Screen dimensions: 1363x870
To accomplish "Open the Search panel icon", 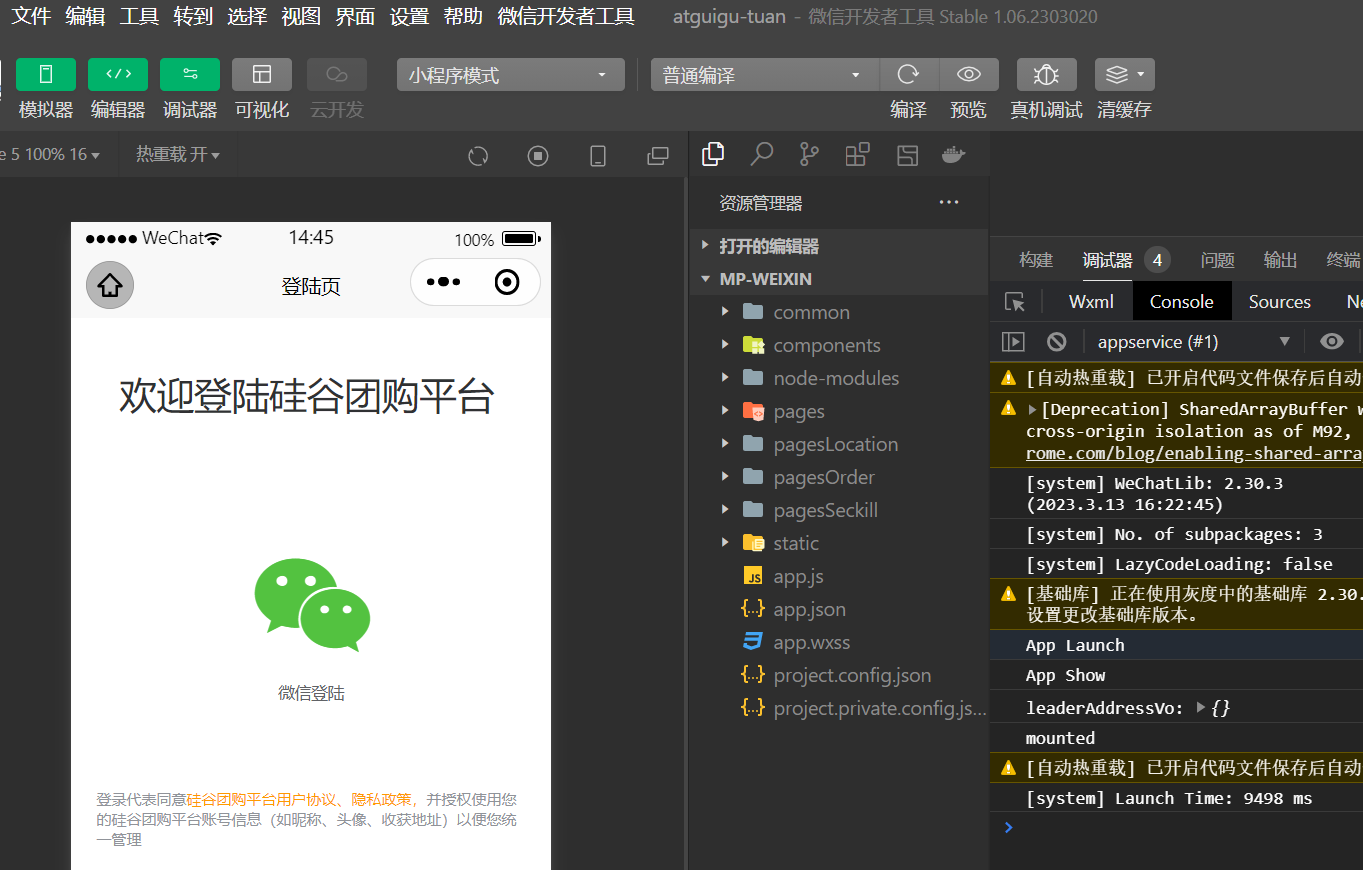I will click(x=762, y=154).
